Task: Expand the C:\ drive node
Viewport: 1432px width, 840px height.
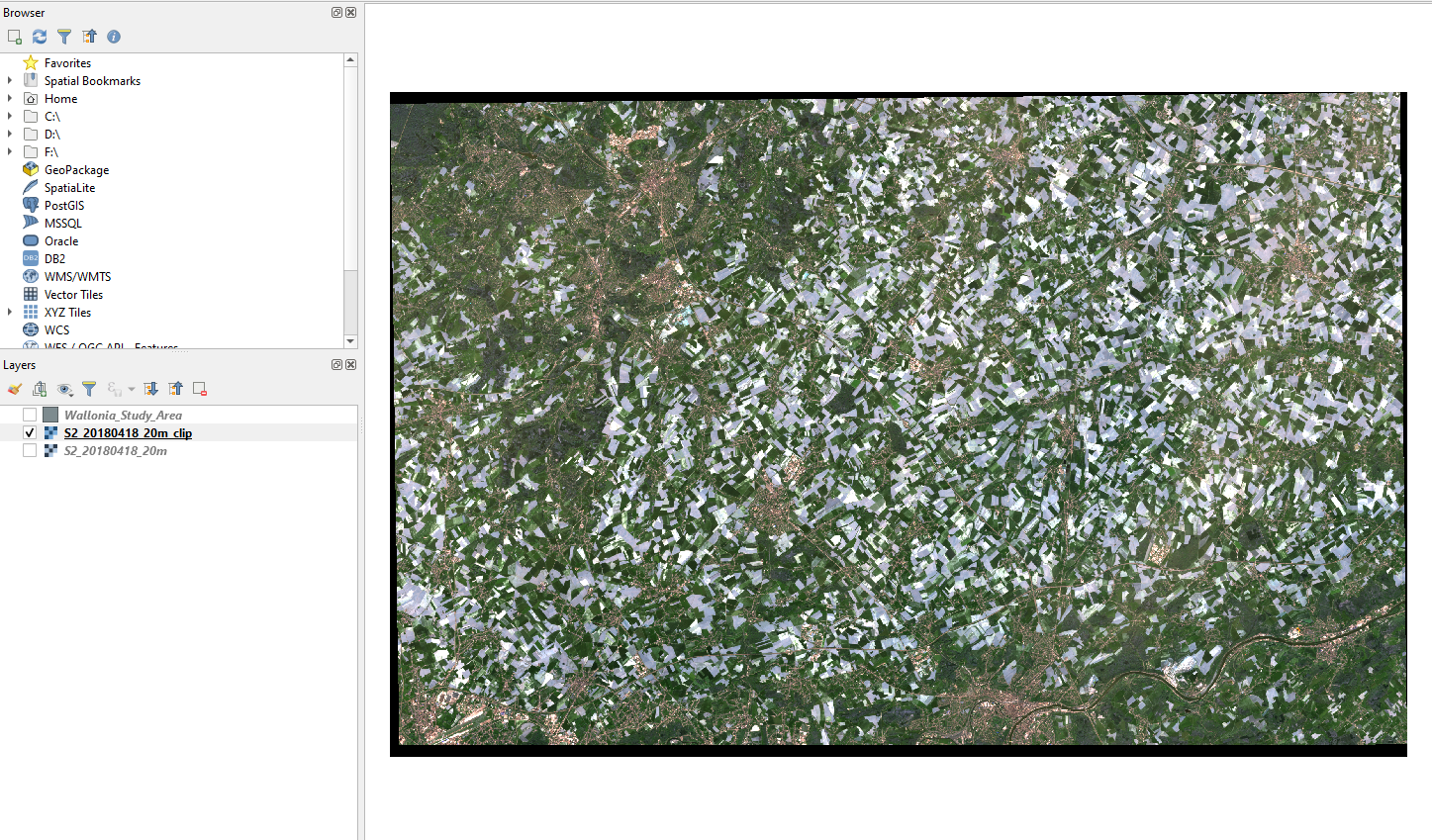Action: (x=10, y=117)
